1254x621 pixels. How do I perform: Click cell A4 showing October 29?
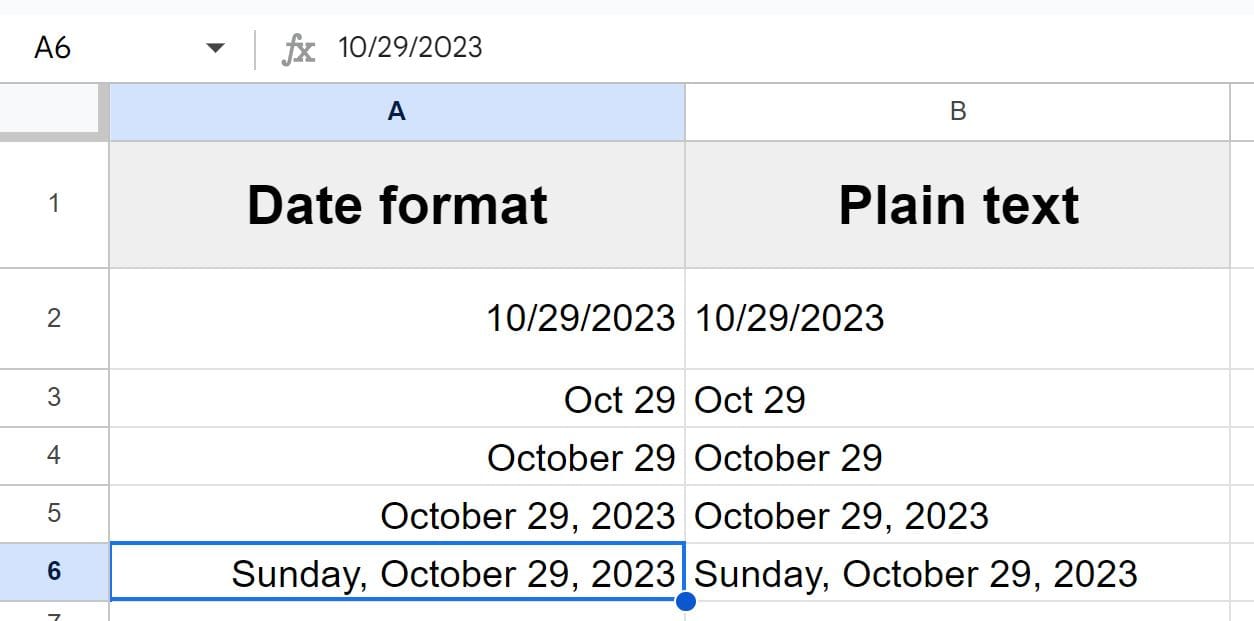(396, 457)
